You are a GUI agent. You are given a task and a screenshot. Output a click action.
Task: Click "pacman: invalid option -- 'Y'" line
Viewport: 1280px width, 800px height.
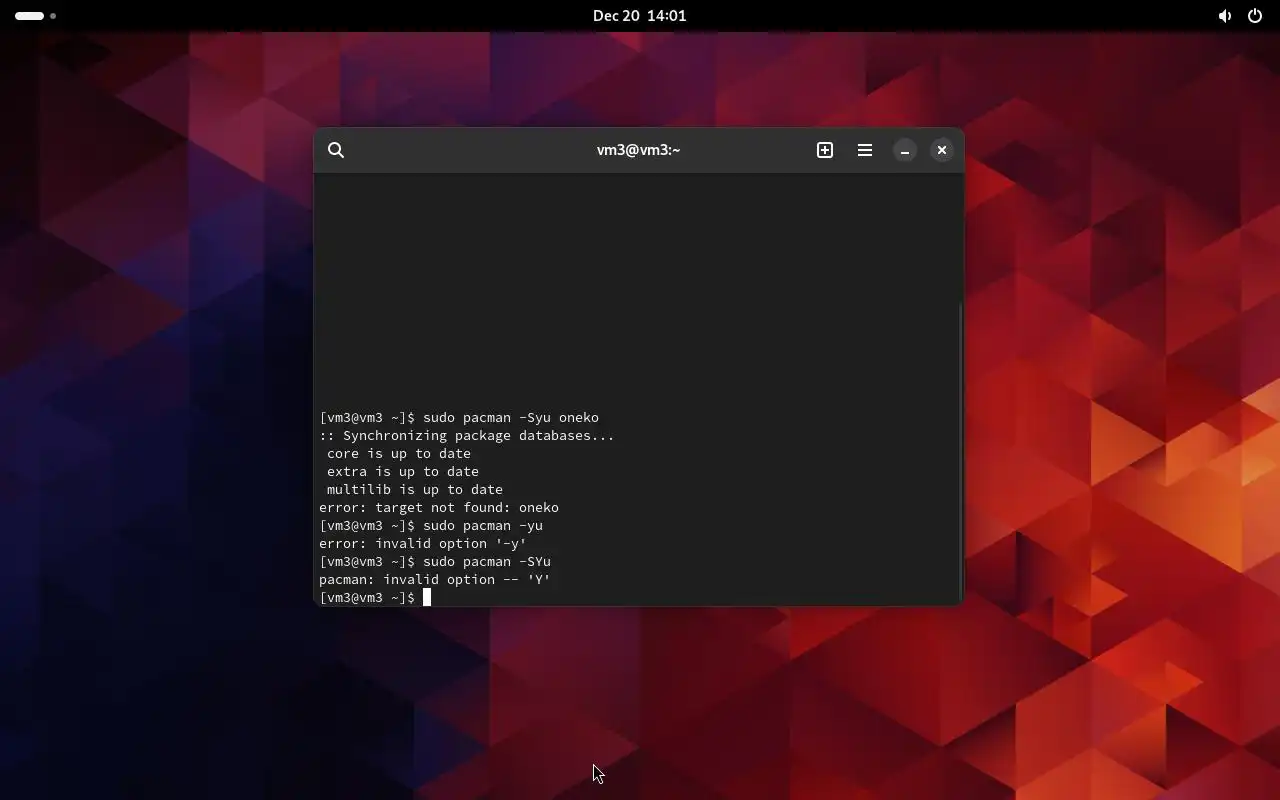pyautogui.click(x=435, y=580)
